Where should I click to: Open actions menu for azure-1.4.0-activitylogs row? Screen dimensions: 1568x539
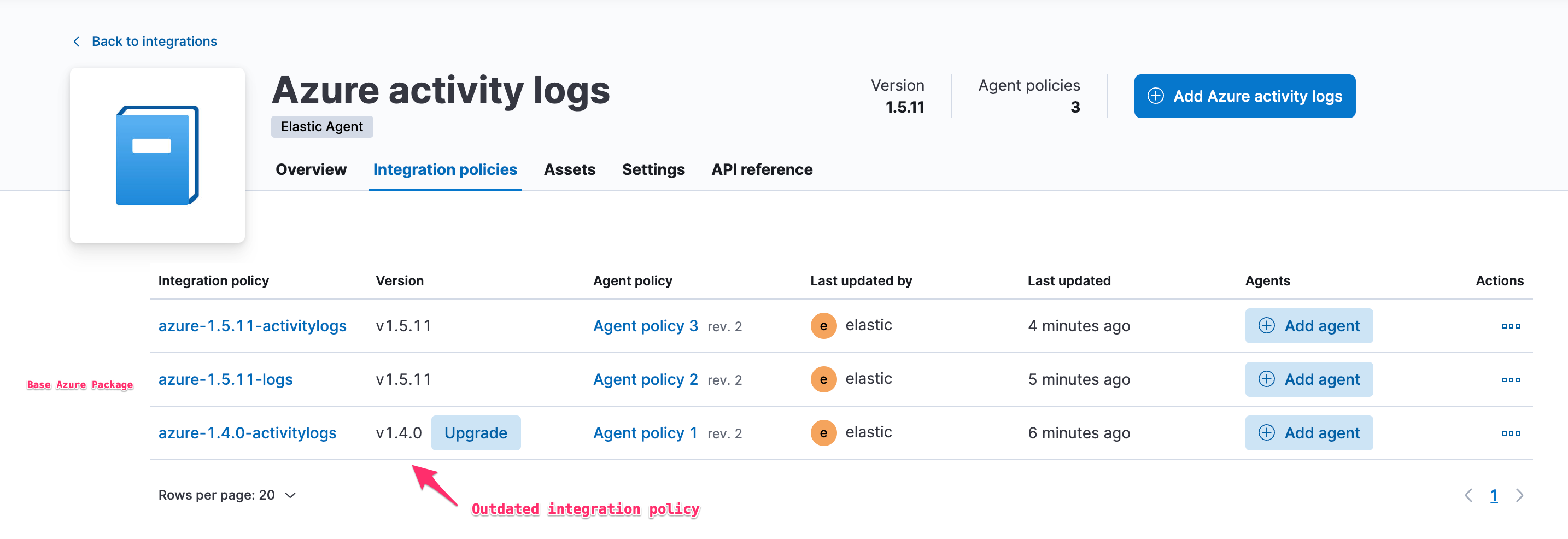pos(1511,432)
